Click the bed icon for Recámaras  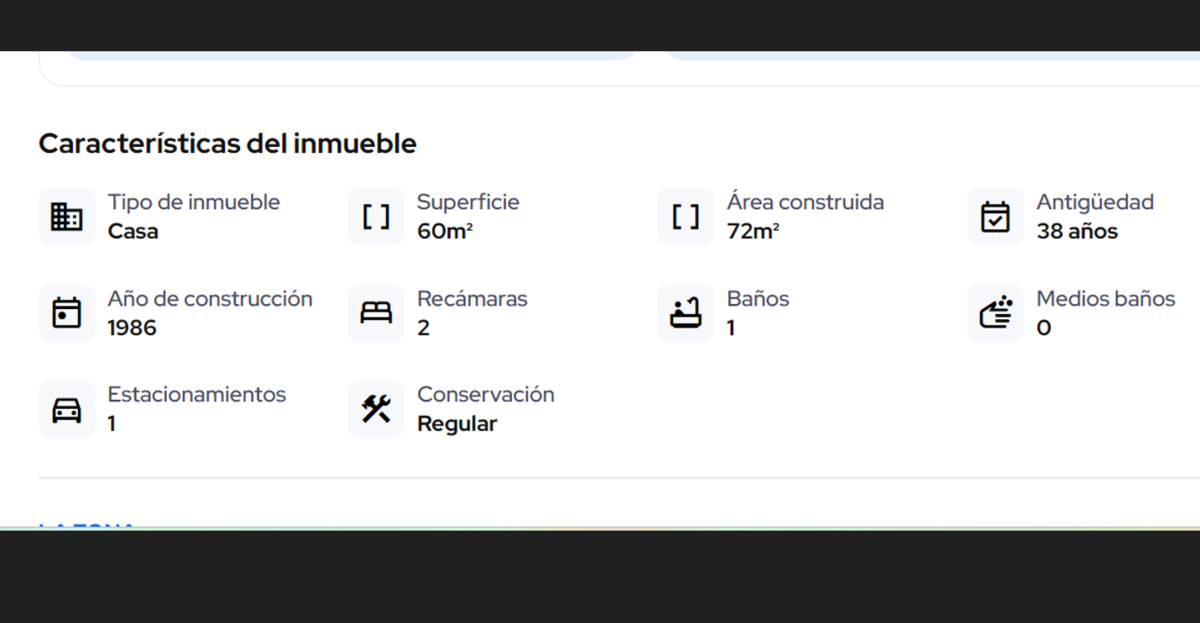pyautogui.click(x=376, y=313)
